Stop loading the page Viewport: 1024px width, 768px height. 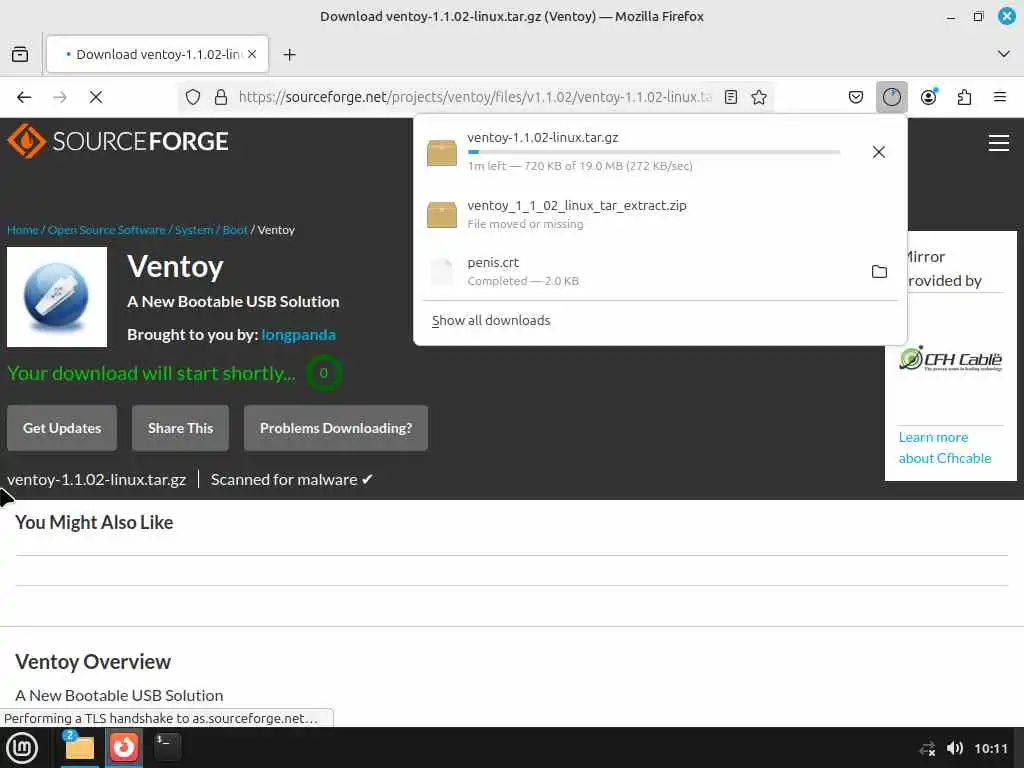(x=96, y=97)
